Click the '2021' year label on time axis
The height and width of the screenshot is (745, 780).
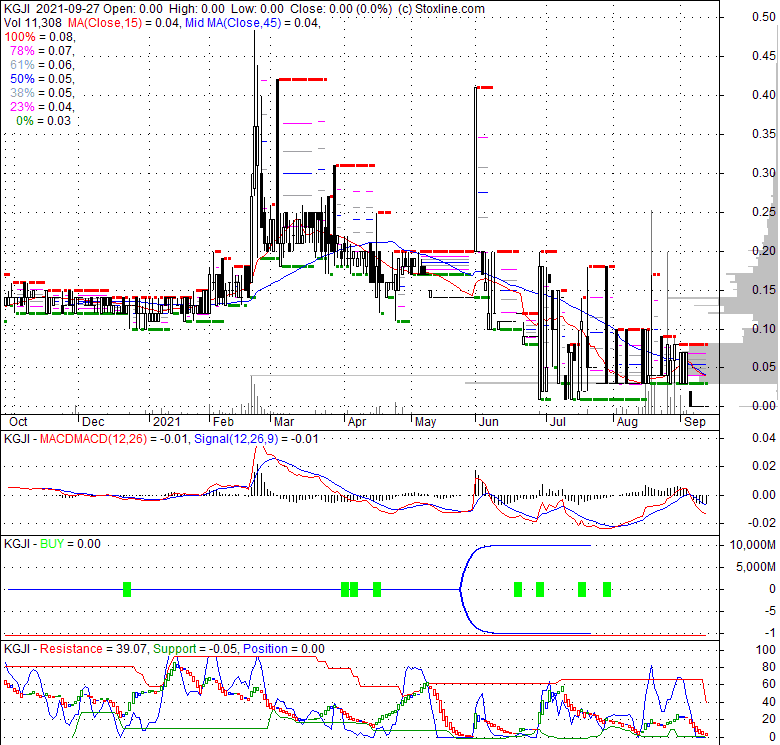(167, 422)
